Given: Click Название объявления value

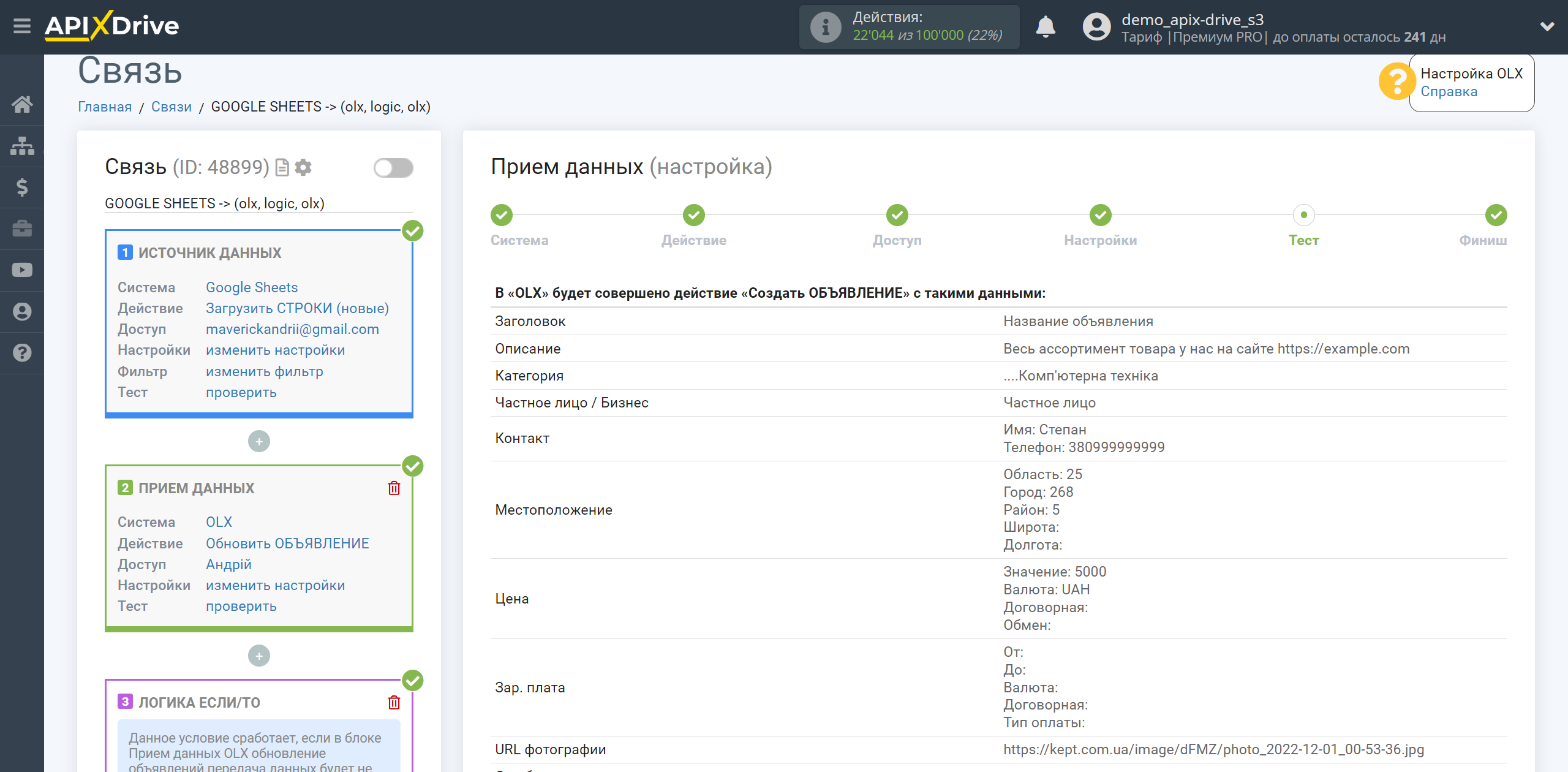Looking at the screenshot, I should [1078, 321].
